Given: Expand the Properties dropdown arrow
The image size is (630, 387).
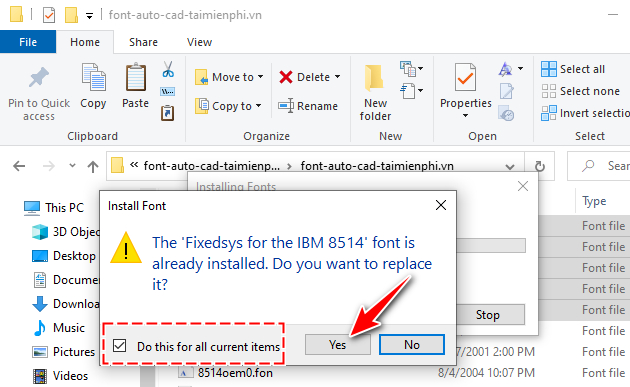Looking at the screenshot, I should [465, 116].
